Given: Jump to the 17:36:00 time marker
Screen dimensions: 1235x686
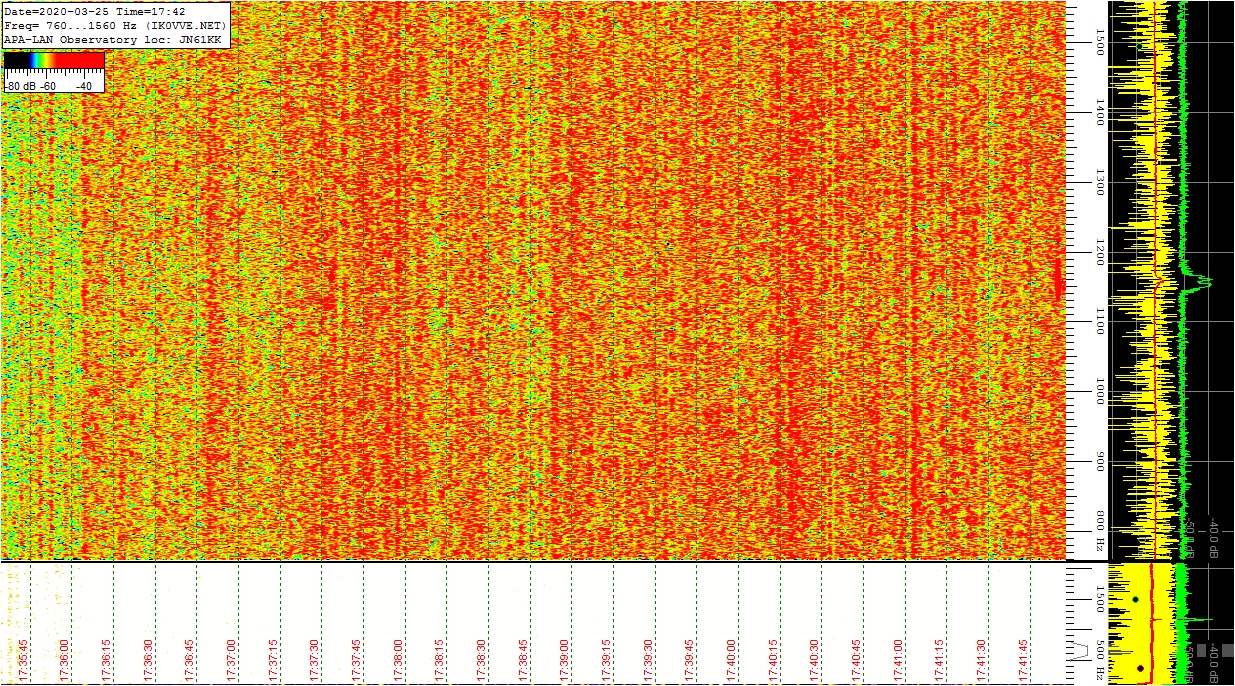Looking at the screenshot, I should pyautogui.click(x=64, y=659).
